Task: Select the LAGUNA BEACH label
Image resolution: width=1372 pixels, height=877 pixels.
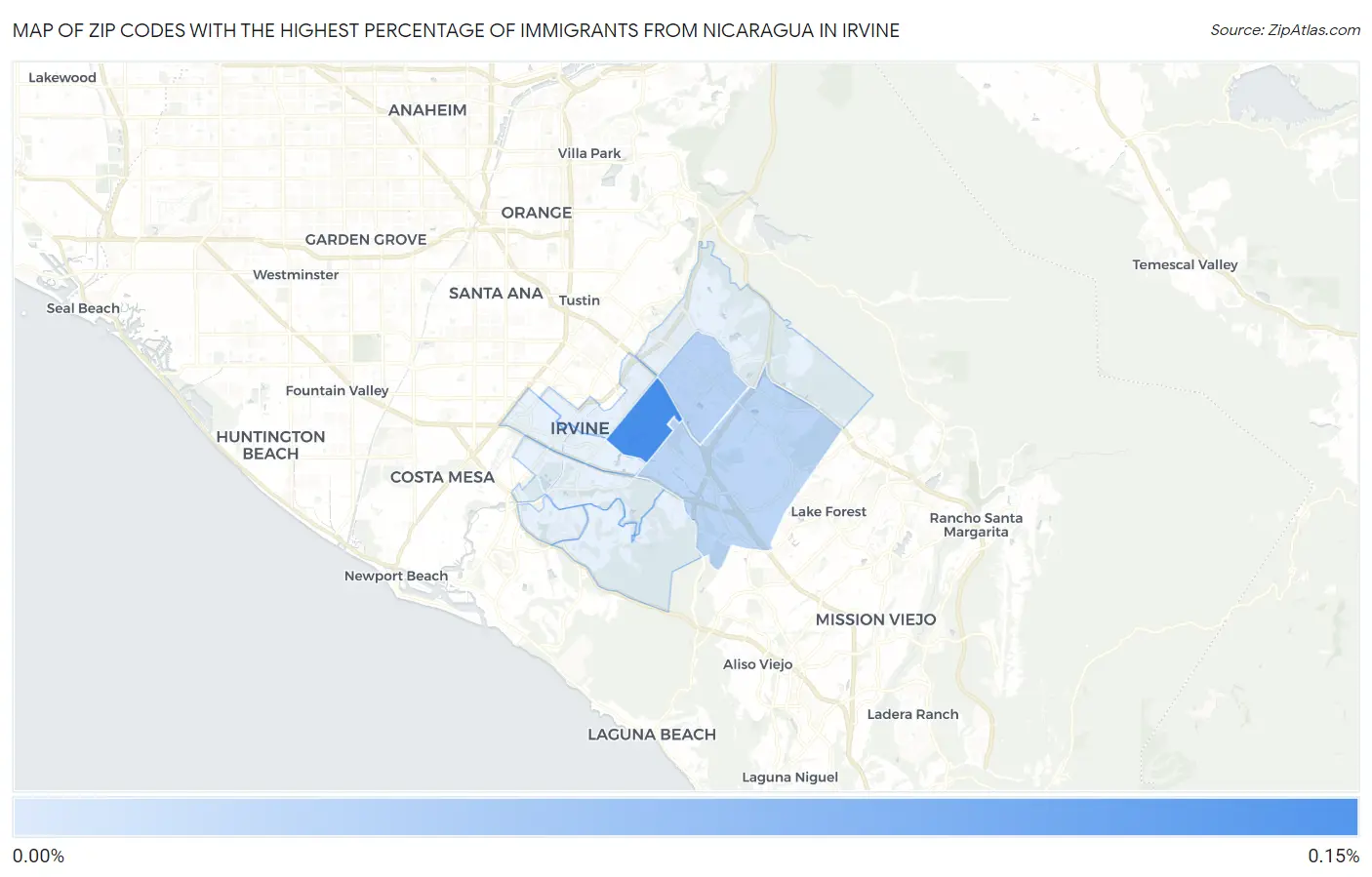Action: coord(651,735)
